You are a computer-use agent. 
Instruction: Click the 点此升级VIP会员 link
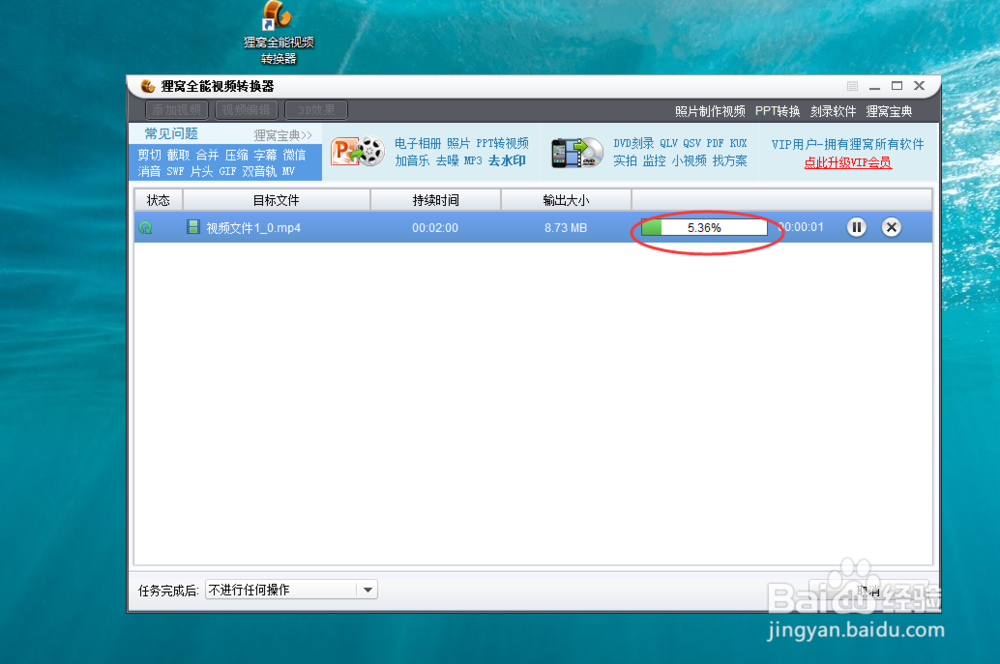pyautogui.click(x=848, y=162)
